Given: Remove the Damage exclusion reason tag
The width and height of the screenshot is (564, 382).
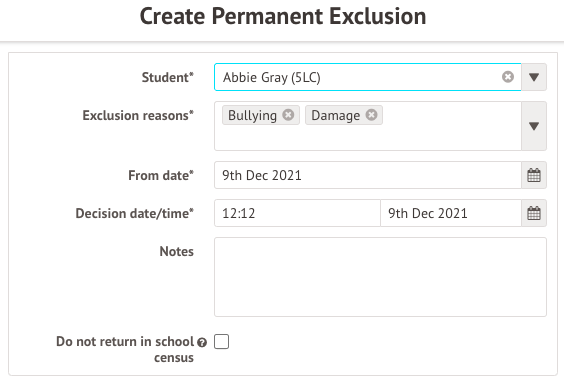Looking at the screenshot, I should pyautogui.click(x=371, y=115).
